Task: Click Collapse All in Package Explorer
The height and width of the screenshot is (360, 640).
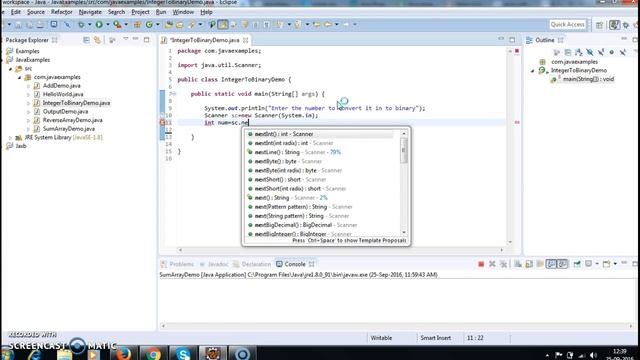Action: tap(86, 40)
